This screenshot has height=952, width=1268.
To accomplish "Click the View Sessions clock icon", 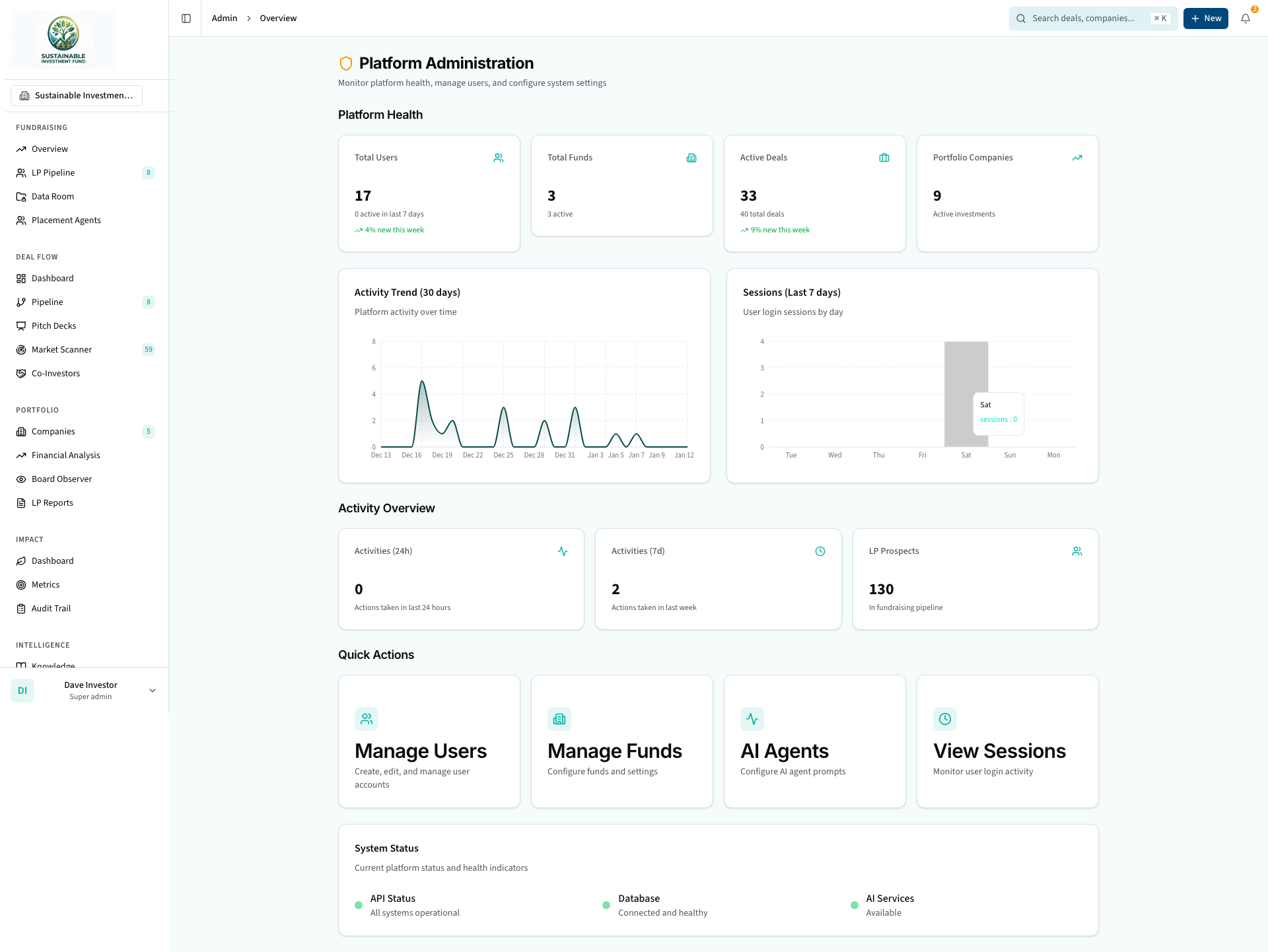I will click(945, 719).
